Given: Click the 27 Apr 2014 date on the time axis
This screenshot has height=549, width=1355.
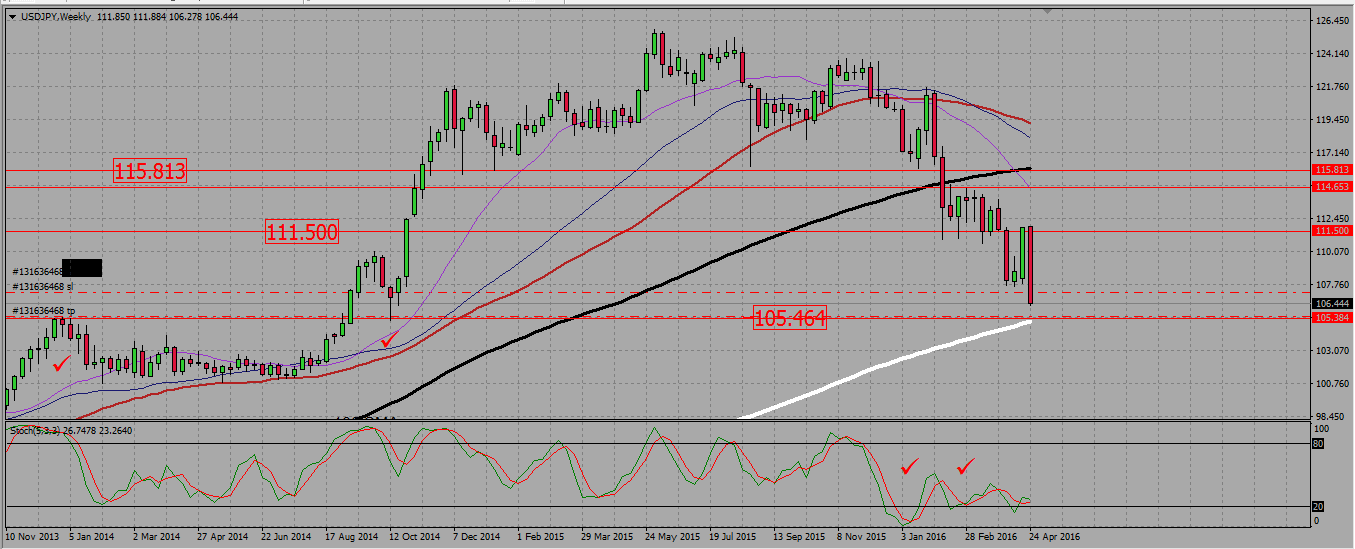Looking at the screenshot, I should tap(223, 537).
